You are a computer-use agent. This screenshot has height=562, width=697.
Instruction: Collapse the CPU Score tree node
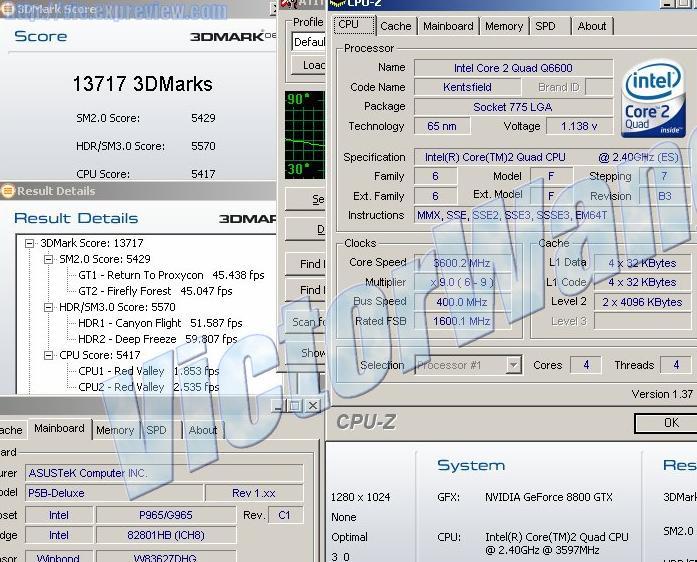point(48,355)
